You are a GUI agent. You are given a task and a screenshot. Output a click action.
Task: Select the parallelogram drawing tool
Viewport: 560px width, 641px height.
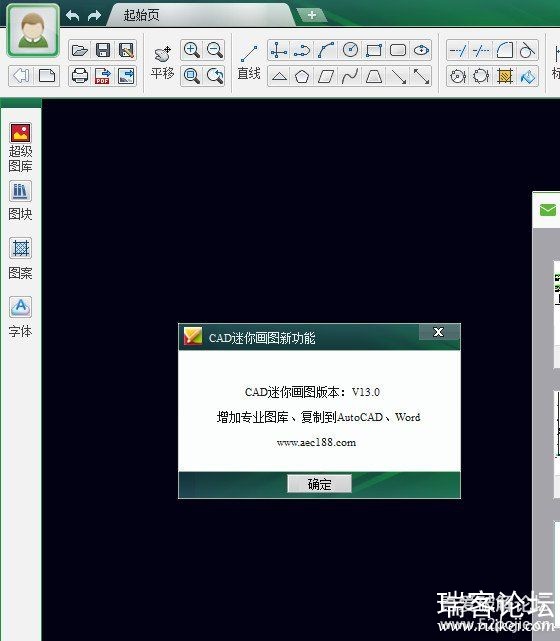tap(326, 76)
